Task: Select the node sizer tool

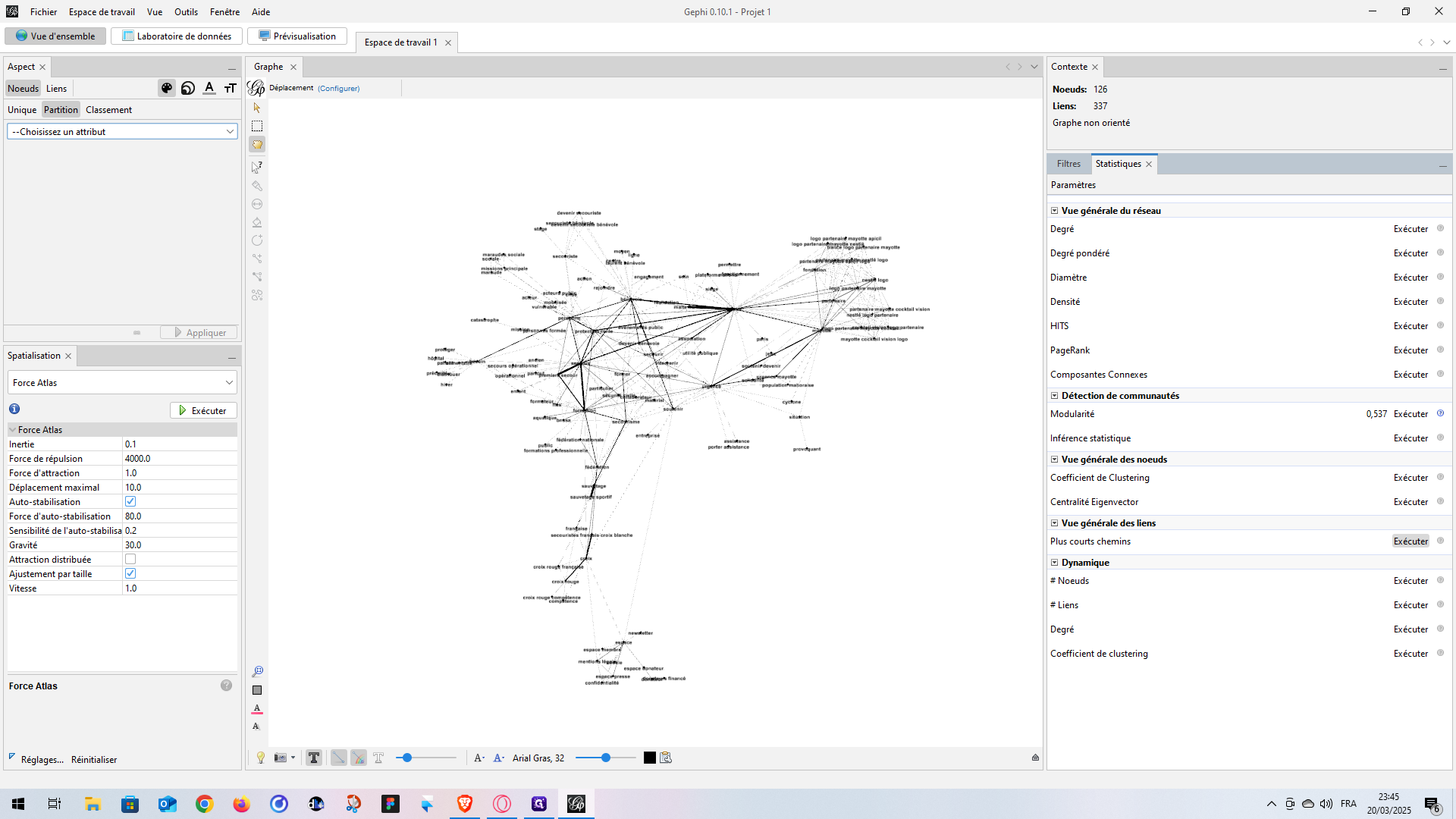Action: coord(257,204)
